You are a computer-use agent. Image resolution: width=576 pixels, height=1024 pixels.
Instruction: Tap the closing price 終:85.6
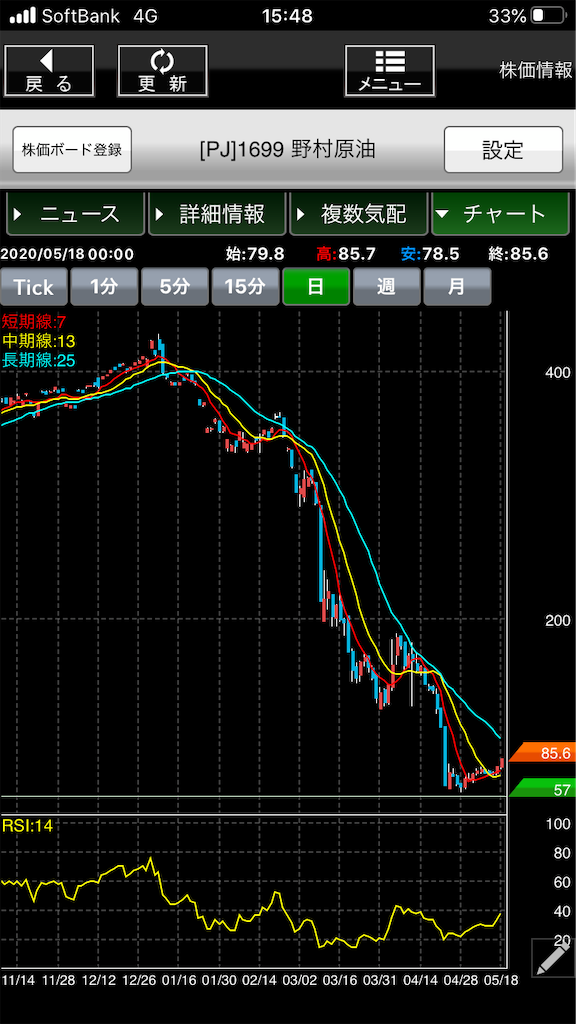pos(518,254)
